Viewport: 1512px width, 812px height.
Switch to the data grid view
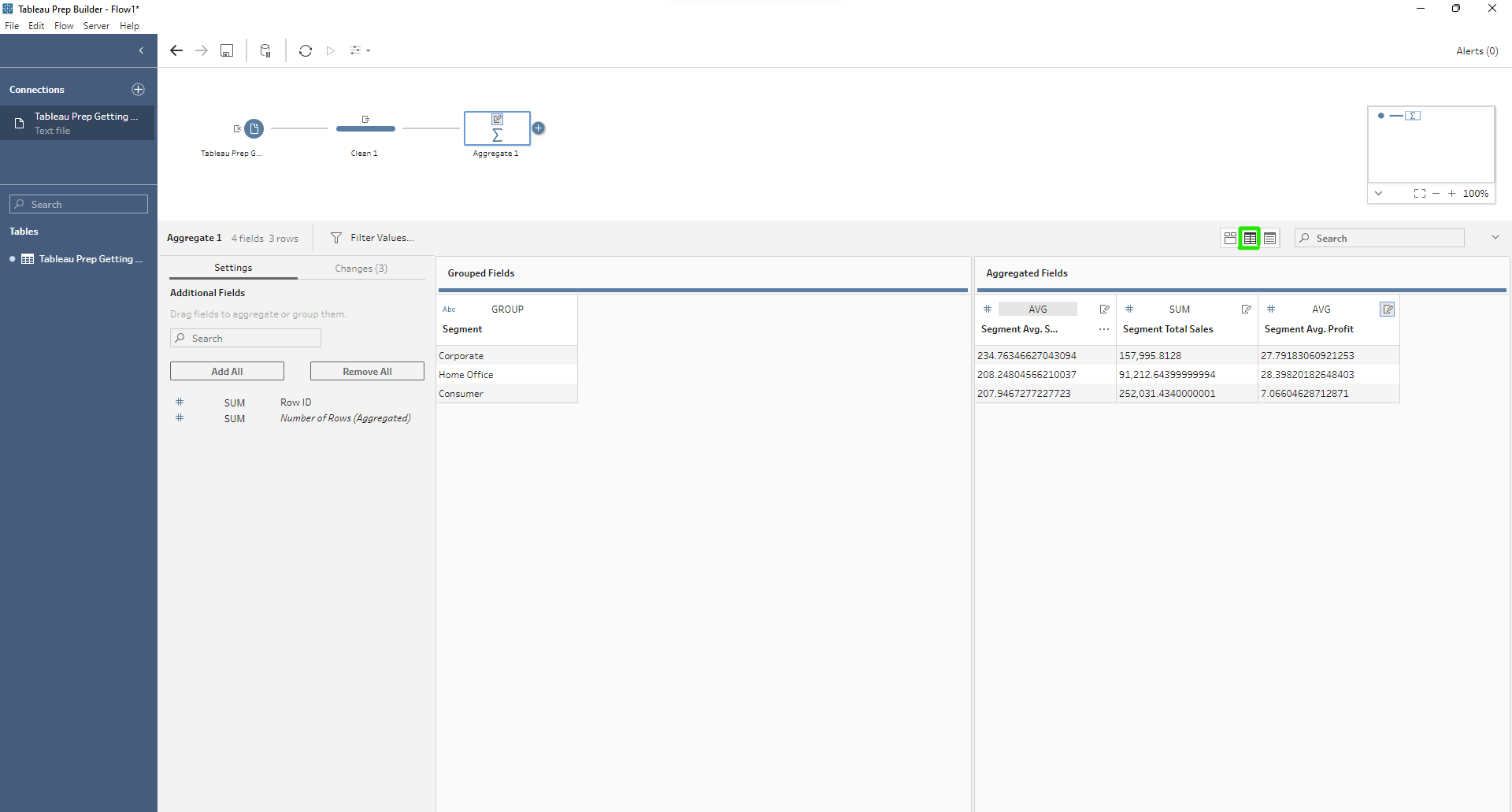(x=1250, y=238)
